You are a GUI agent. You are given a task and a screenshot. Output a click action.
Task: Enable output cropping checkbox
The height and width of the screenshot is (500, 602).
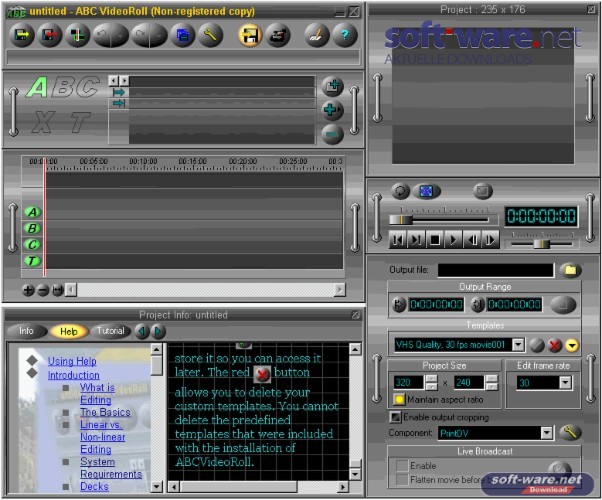(x=395, y=417)
